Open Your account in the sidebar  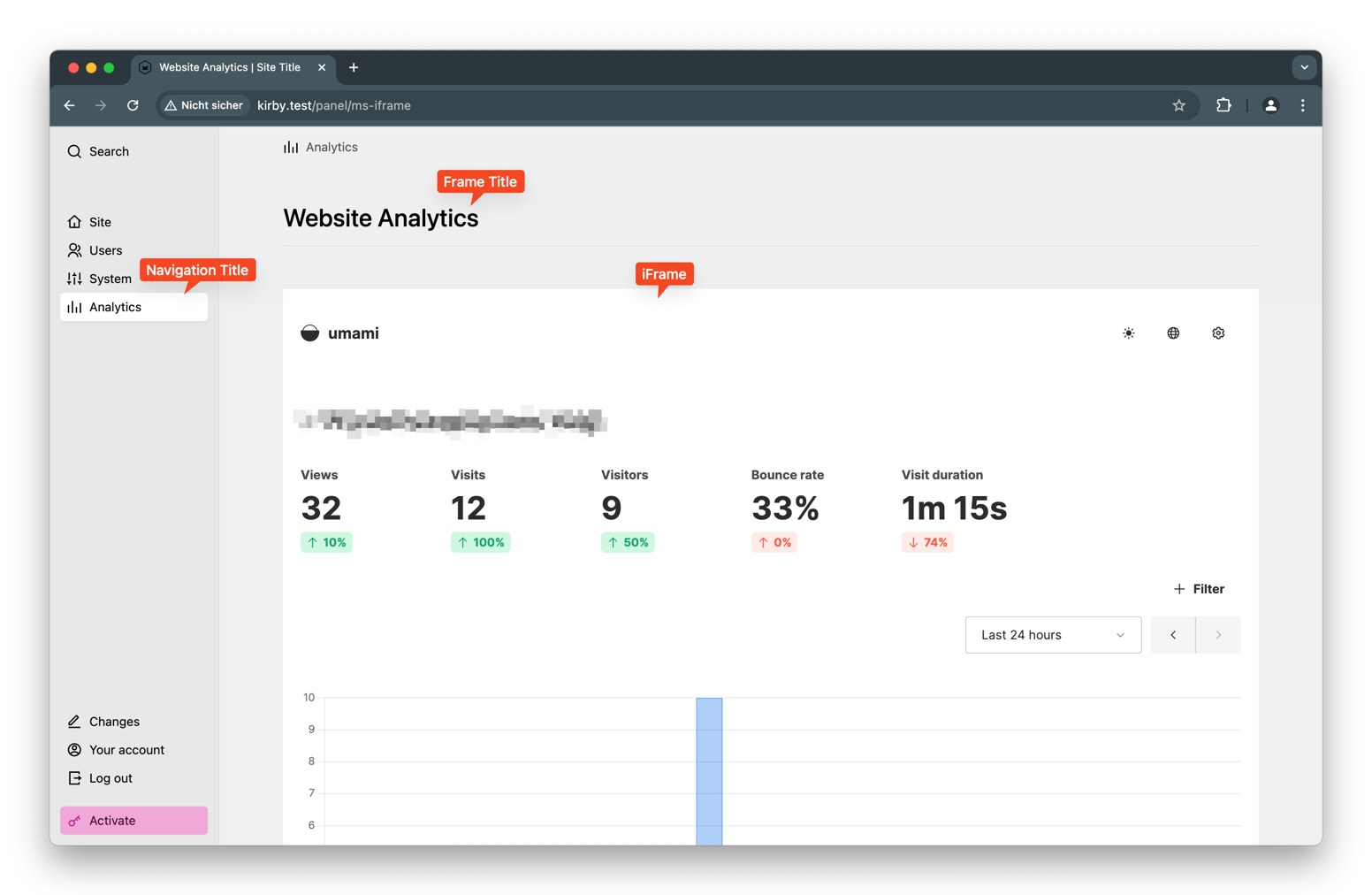tap(116, 750)
